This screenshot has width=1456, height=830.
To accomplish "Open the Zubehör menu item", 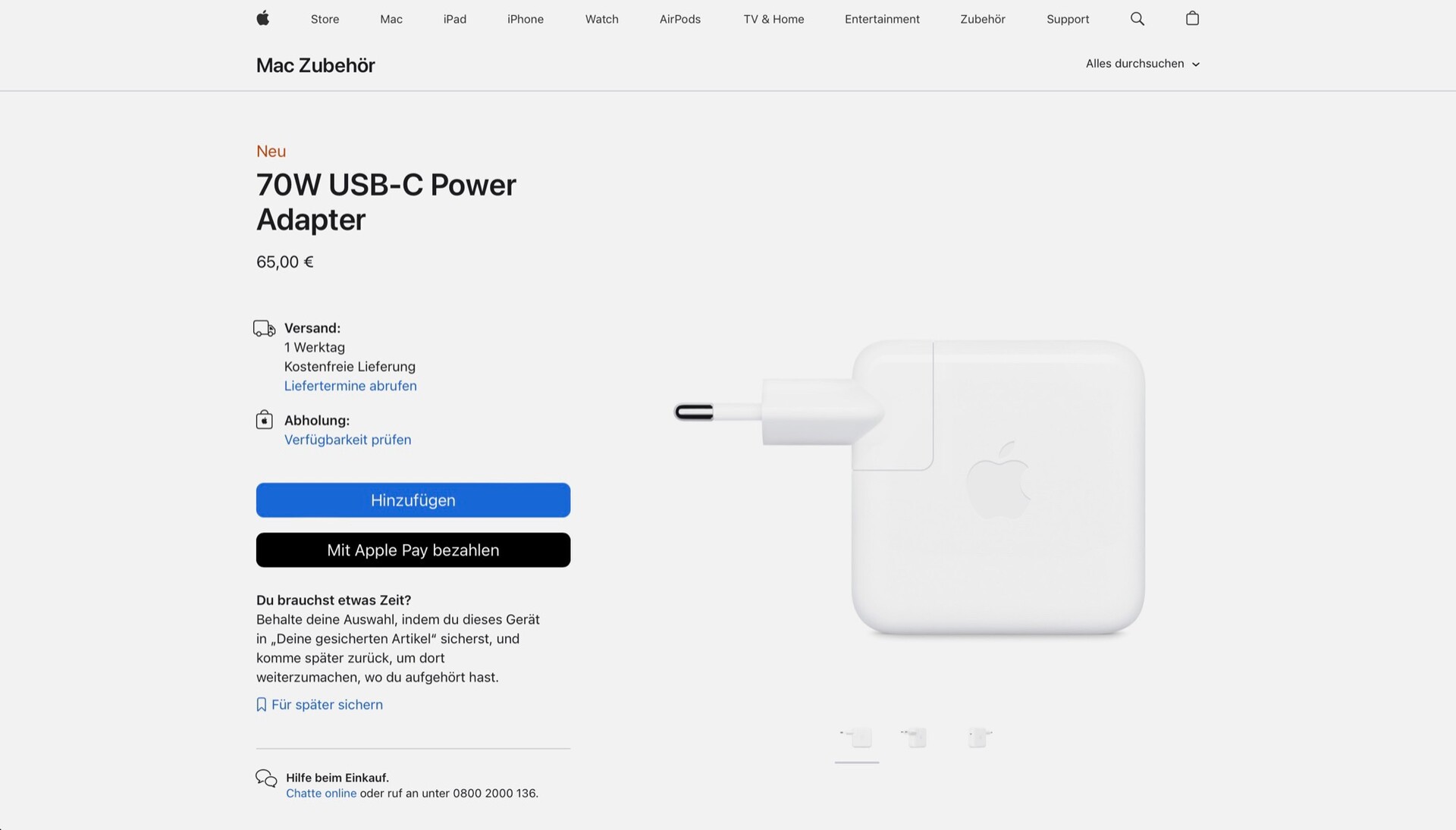I will point(983,19).
